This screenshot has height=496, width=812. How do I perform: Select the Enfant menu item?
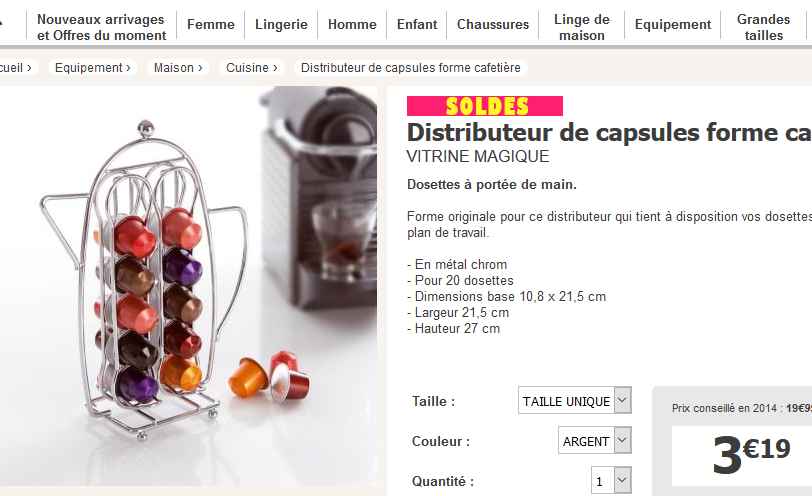pyautogui.click(x=417, y=24)
